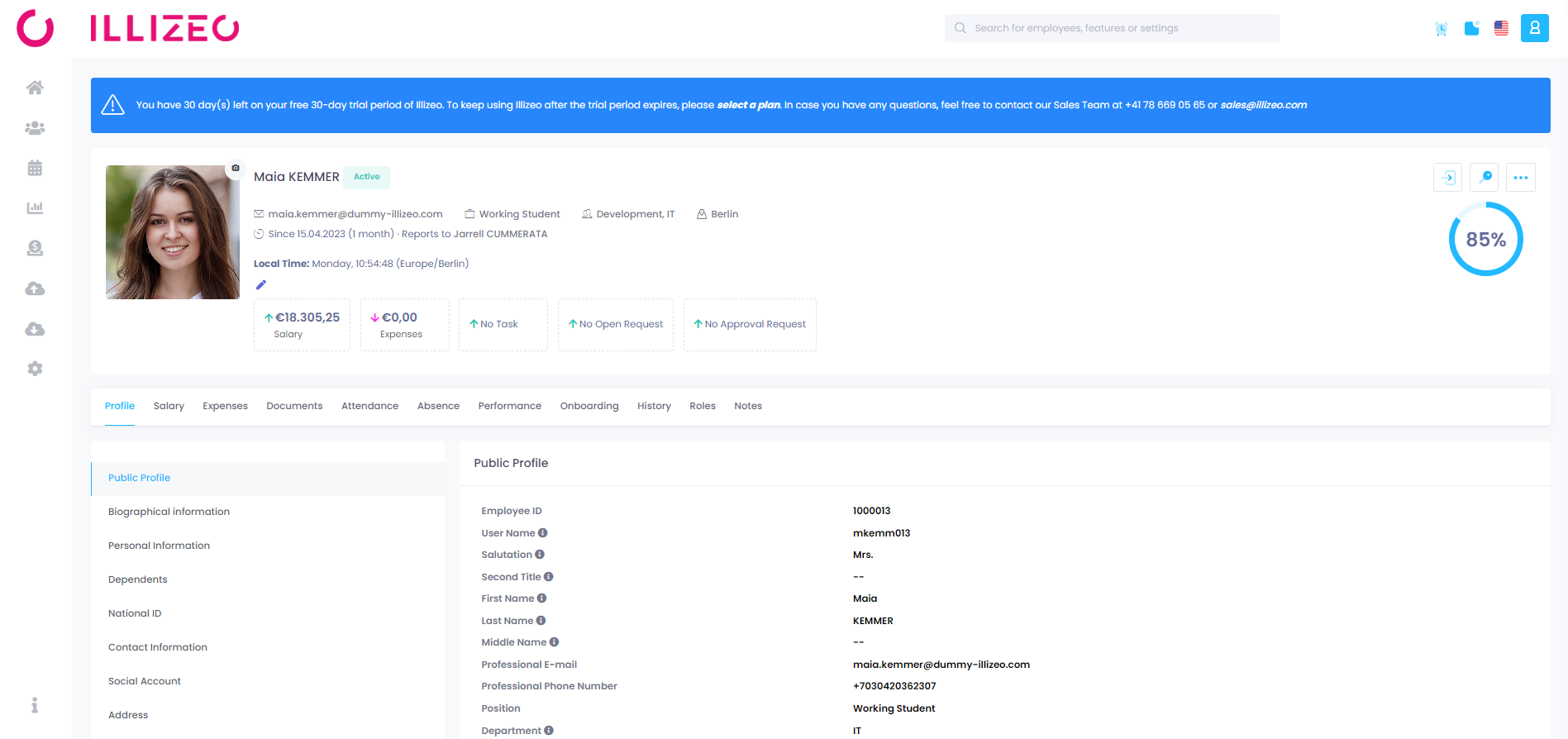Click info icon next to User Name
The image size is (1568, 739).
[543, 533]
